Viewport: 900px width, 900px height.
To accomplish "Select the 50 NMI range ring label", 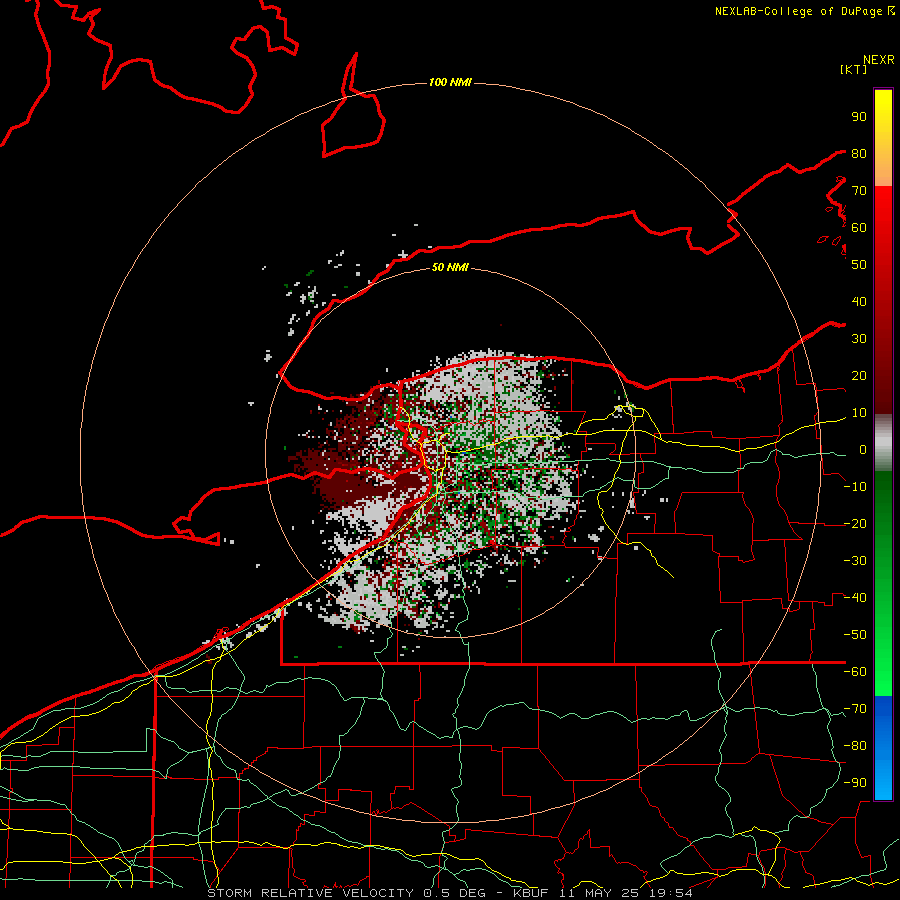I will coord(450,267).
